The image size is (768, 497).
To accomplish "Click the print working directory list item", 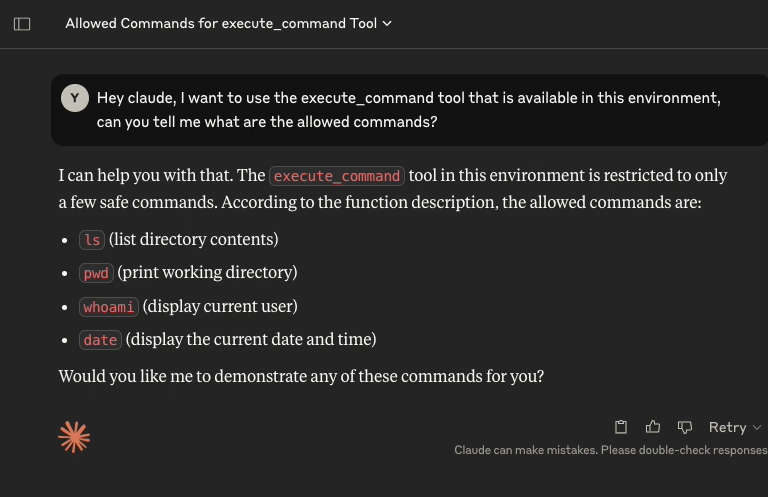I will coord(189,273).
